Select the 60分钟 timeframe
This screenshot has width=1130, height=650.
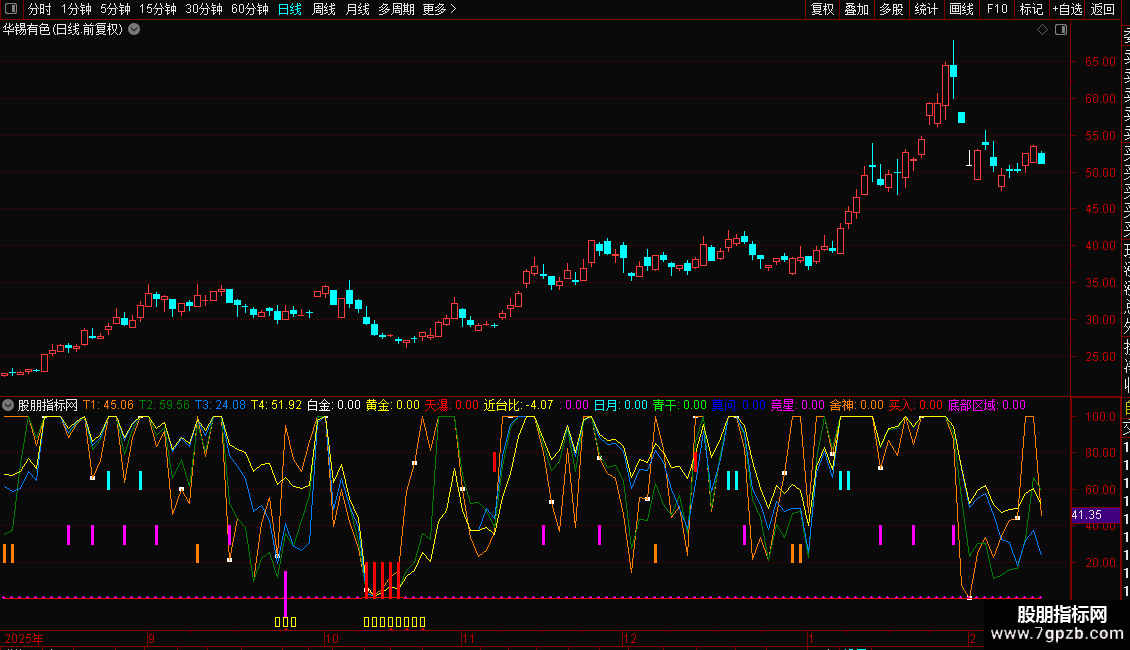pyautogui.click(x=249, y=9)
